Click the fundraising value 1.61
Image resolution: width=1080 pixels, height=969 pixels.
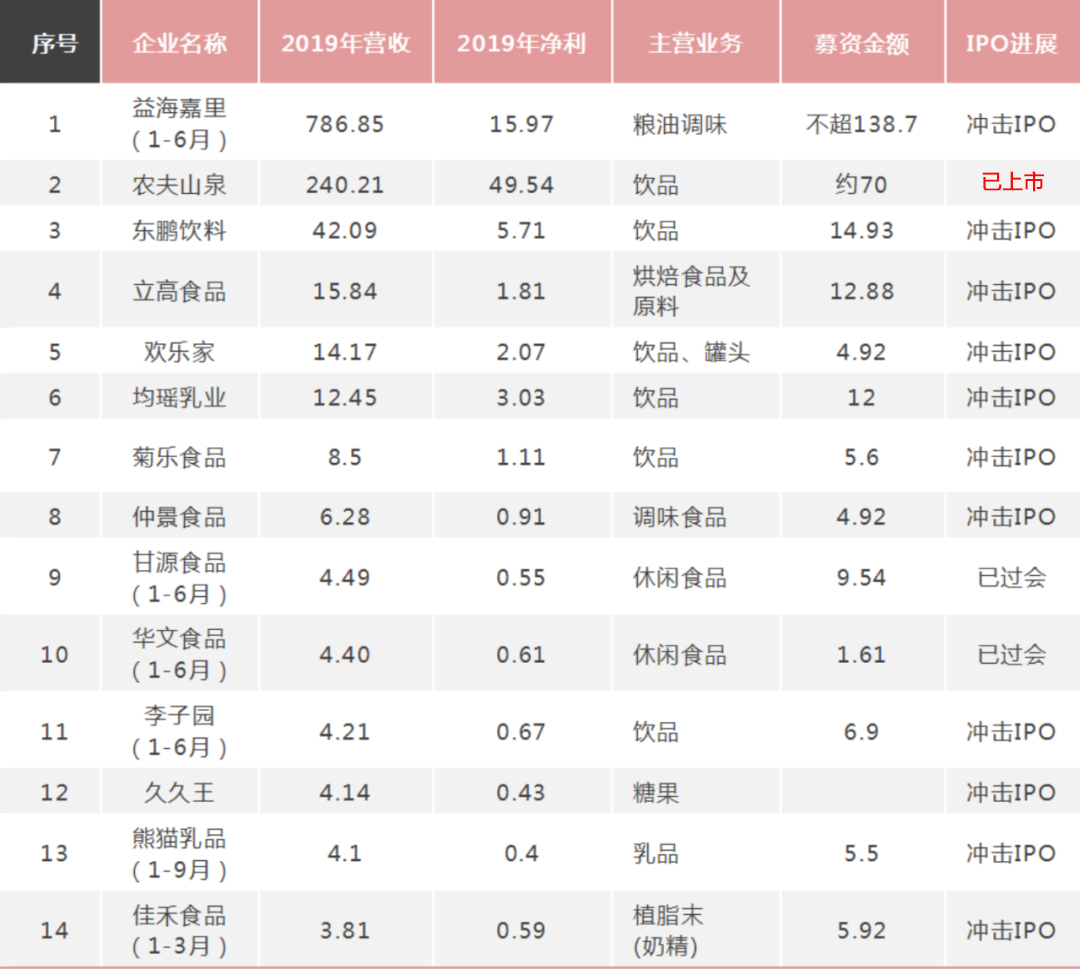point(862,654)
